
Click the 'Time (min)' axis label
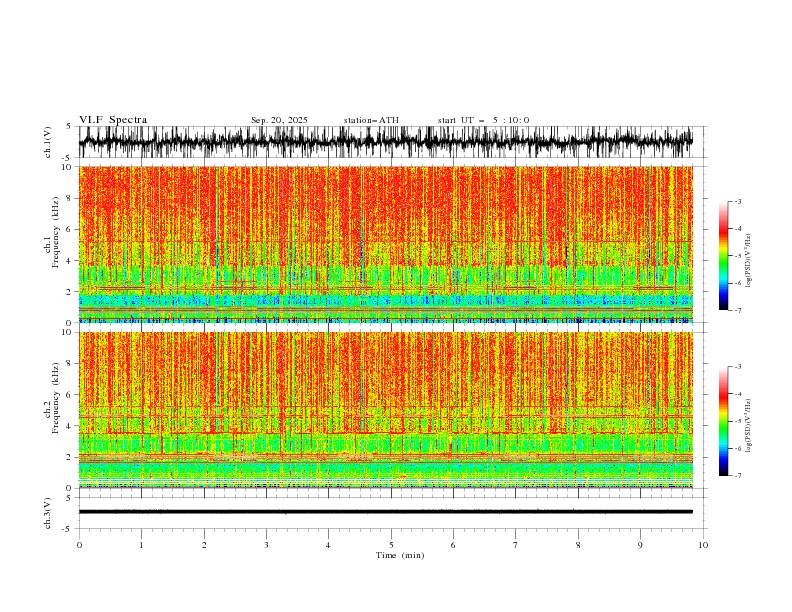[400, 555]
